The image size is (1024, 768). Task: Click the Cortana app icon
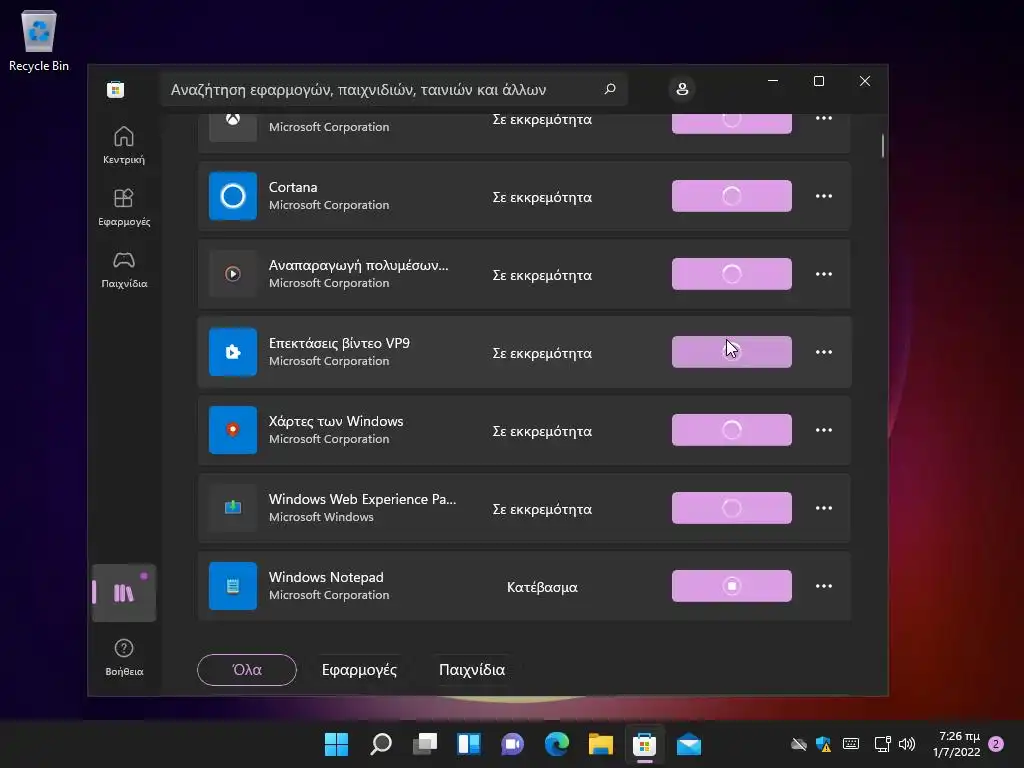tap(232, 196)
